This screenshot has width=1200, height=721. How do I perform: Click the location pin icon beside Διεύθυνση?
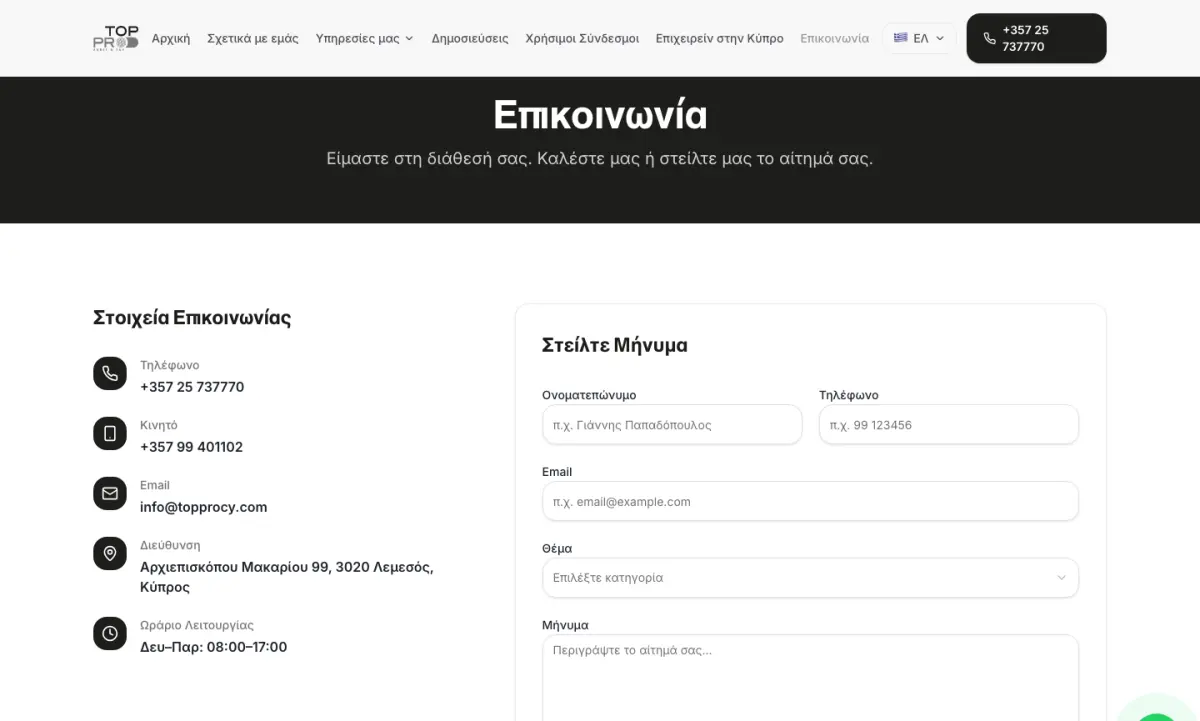coord(110,554)
